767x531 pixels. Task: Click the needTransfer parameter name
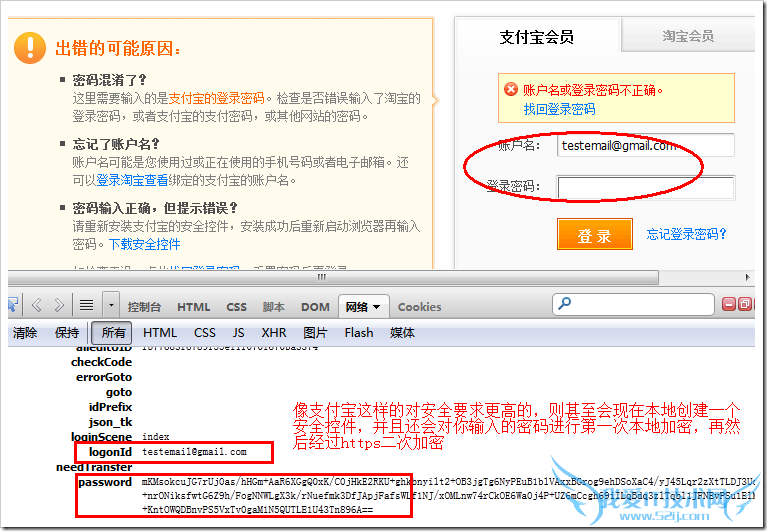94,467
